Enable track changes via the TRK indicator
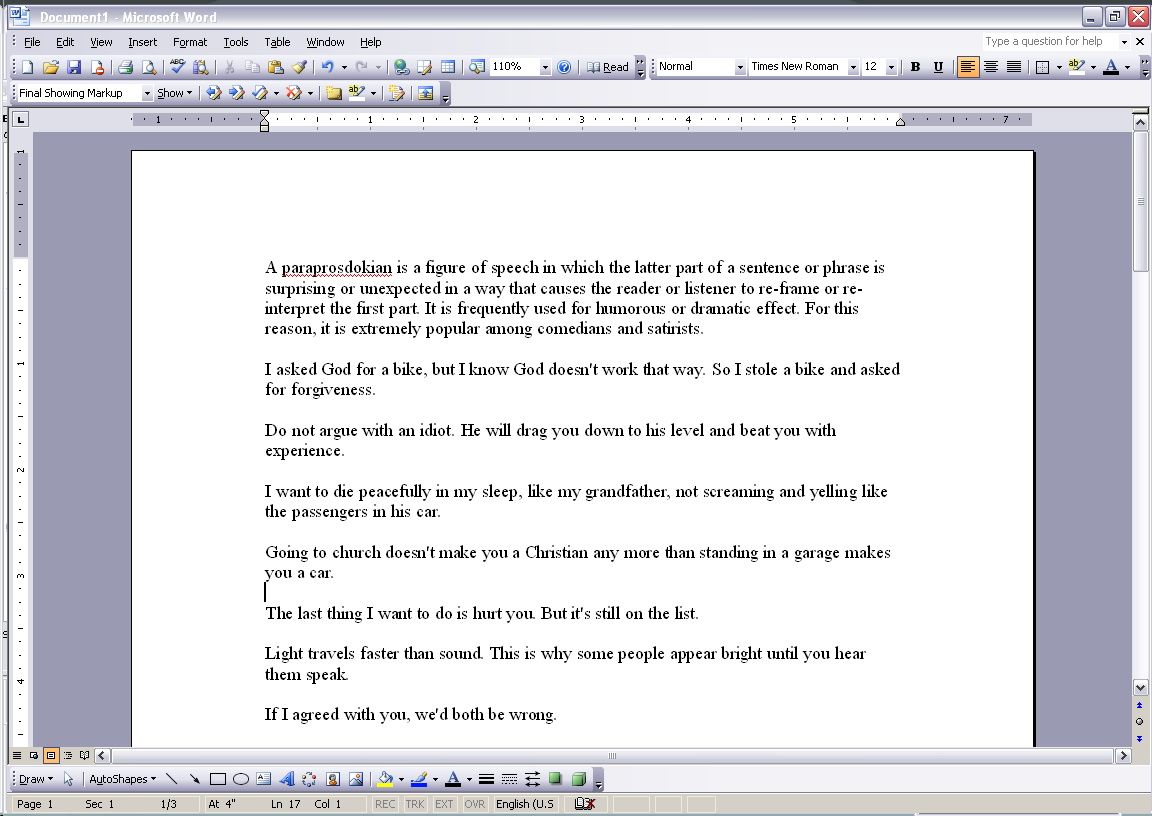This screenshot has height=816, width=1152. tap(414, 803)
